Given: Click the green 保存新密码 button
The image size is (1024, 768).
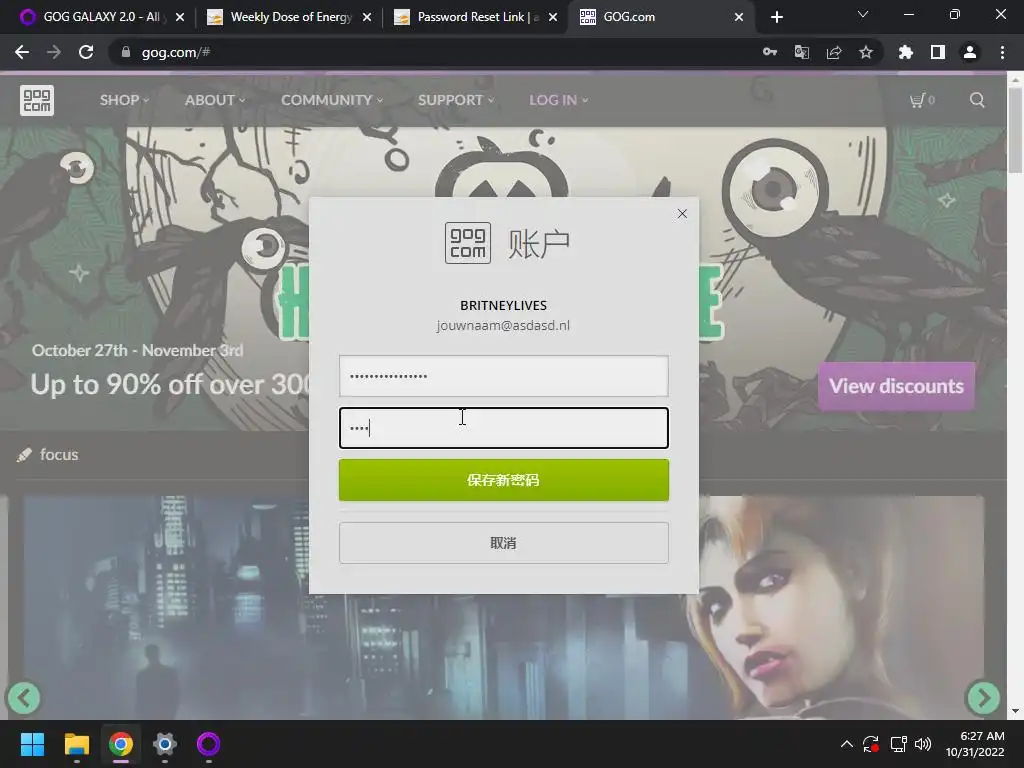Looking at the screenshot, I should [x=504, y=480].
